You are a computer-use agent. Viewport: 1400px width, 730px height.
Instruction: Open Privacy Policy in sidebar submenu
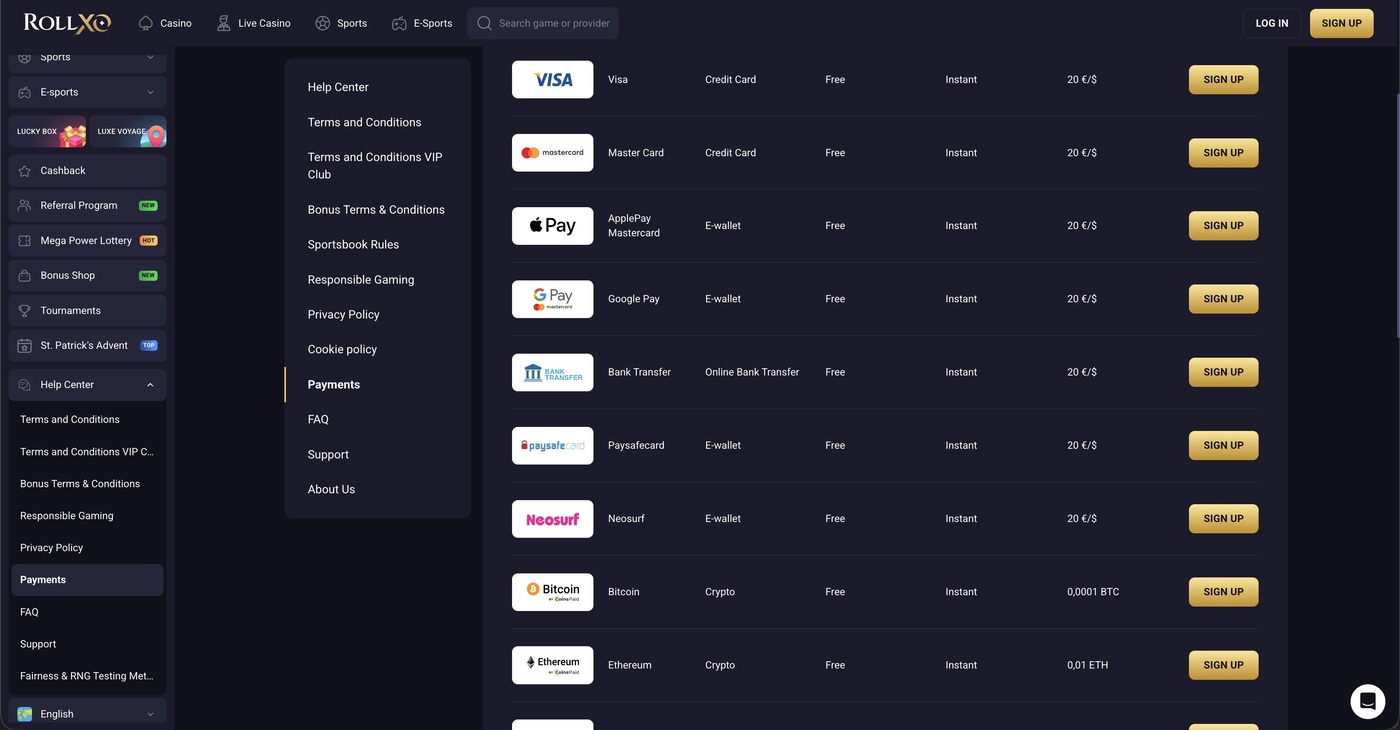coord(51,548)
